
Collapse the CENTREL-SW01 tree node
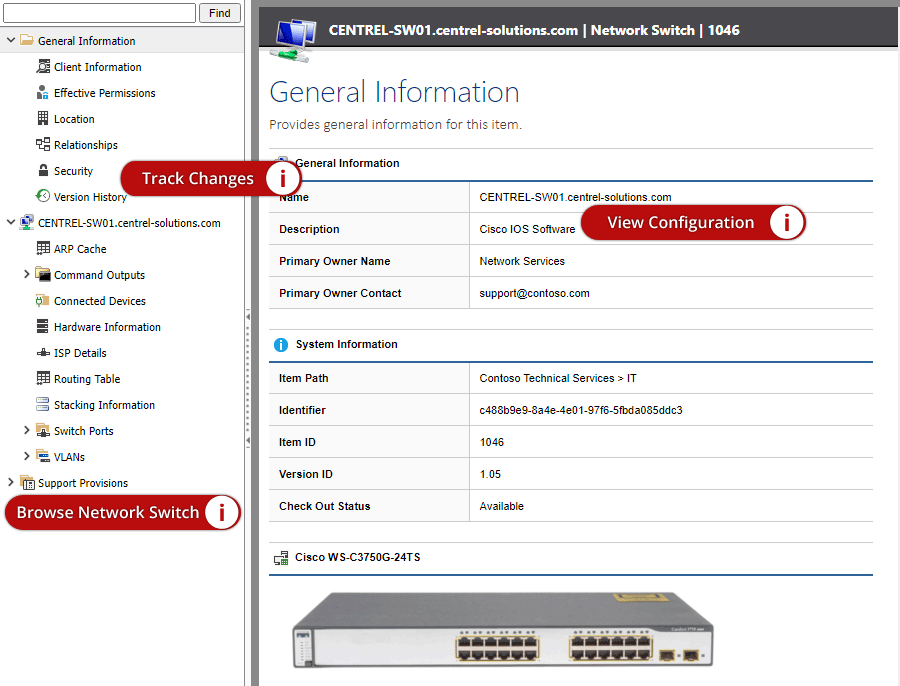(x=11, y=222)
